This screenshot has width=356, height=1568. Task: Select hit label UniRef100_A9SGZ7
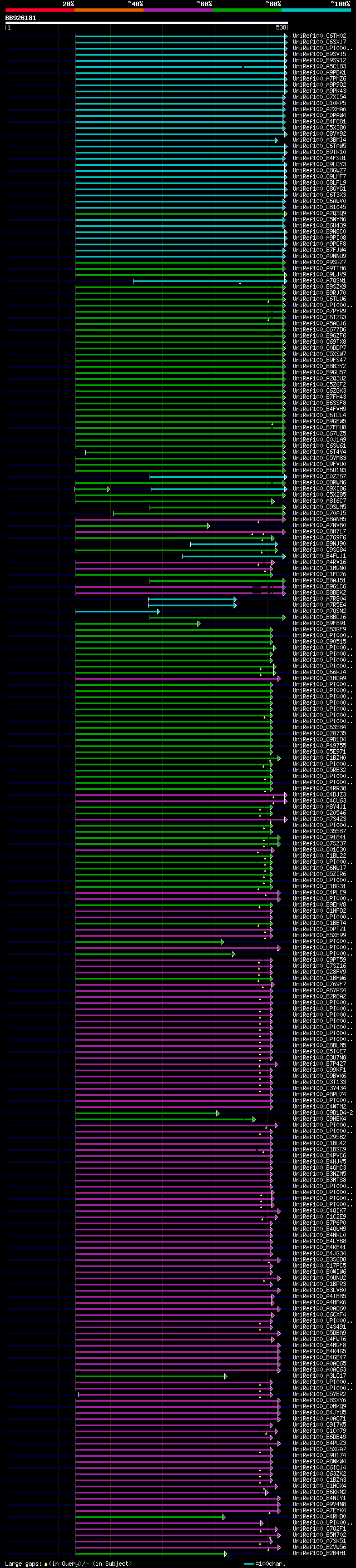319,263
